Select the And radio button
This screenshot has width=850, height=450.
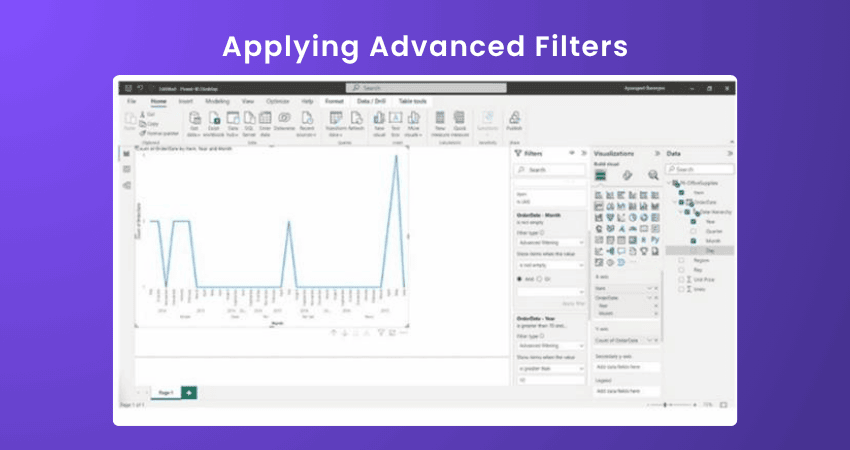pos(519,279)
